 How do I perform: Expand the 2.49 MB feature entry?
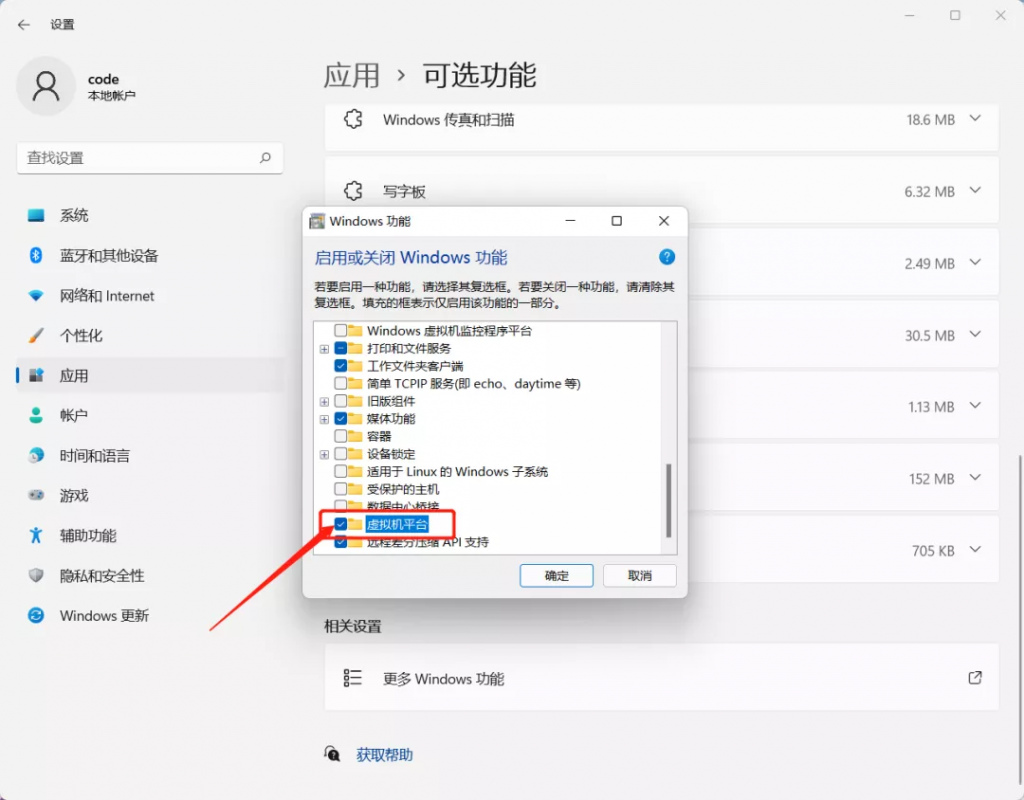(x=975, y=263)
